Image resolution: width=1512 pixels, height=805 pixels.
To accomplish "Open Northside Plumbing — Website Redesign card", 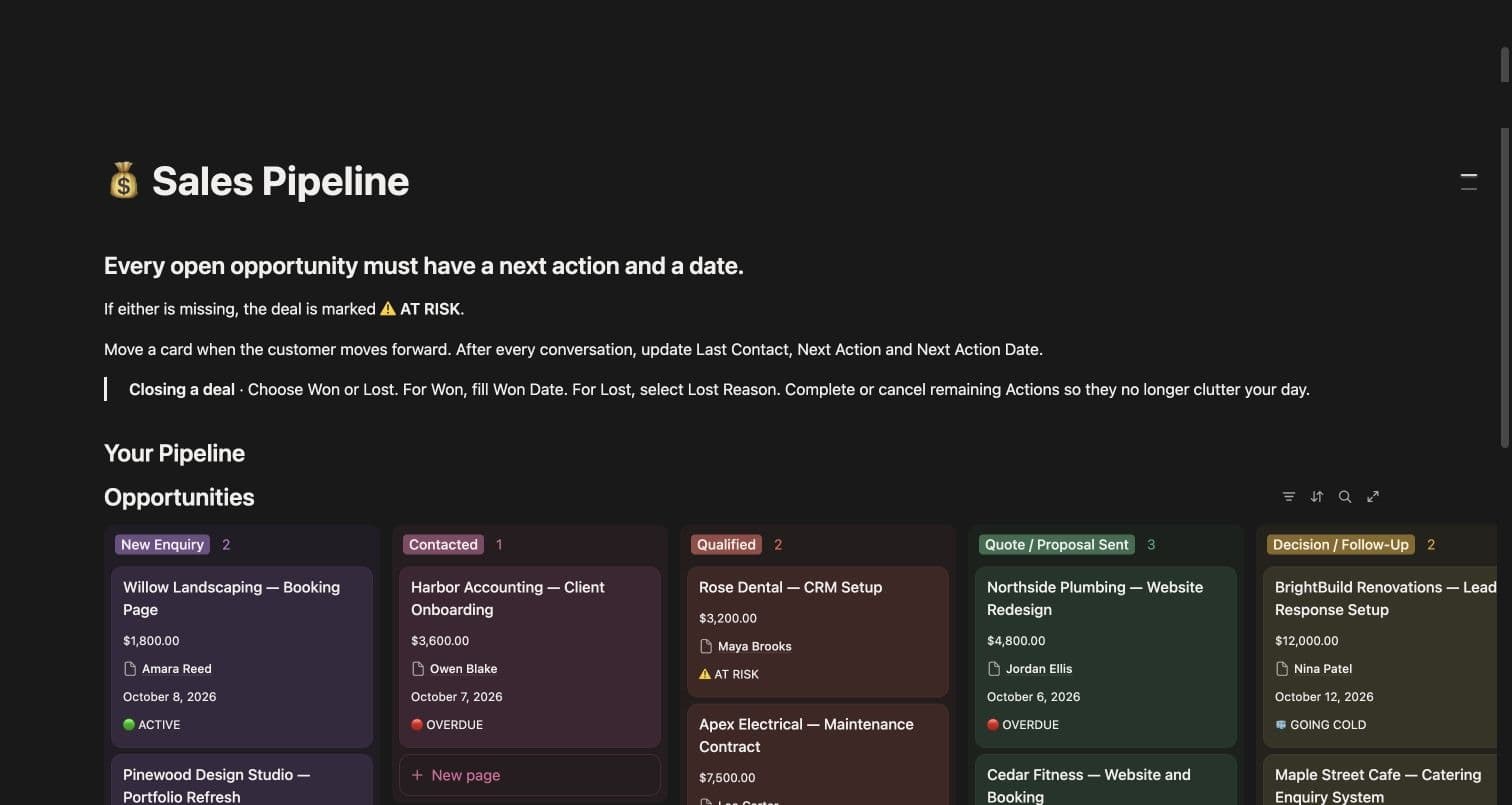I will [x=1106, y=657].
